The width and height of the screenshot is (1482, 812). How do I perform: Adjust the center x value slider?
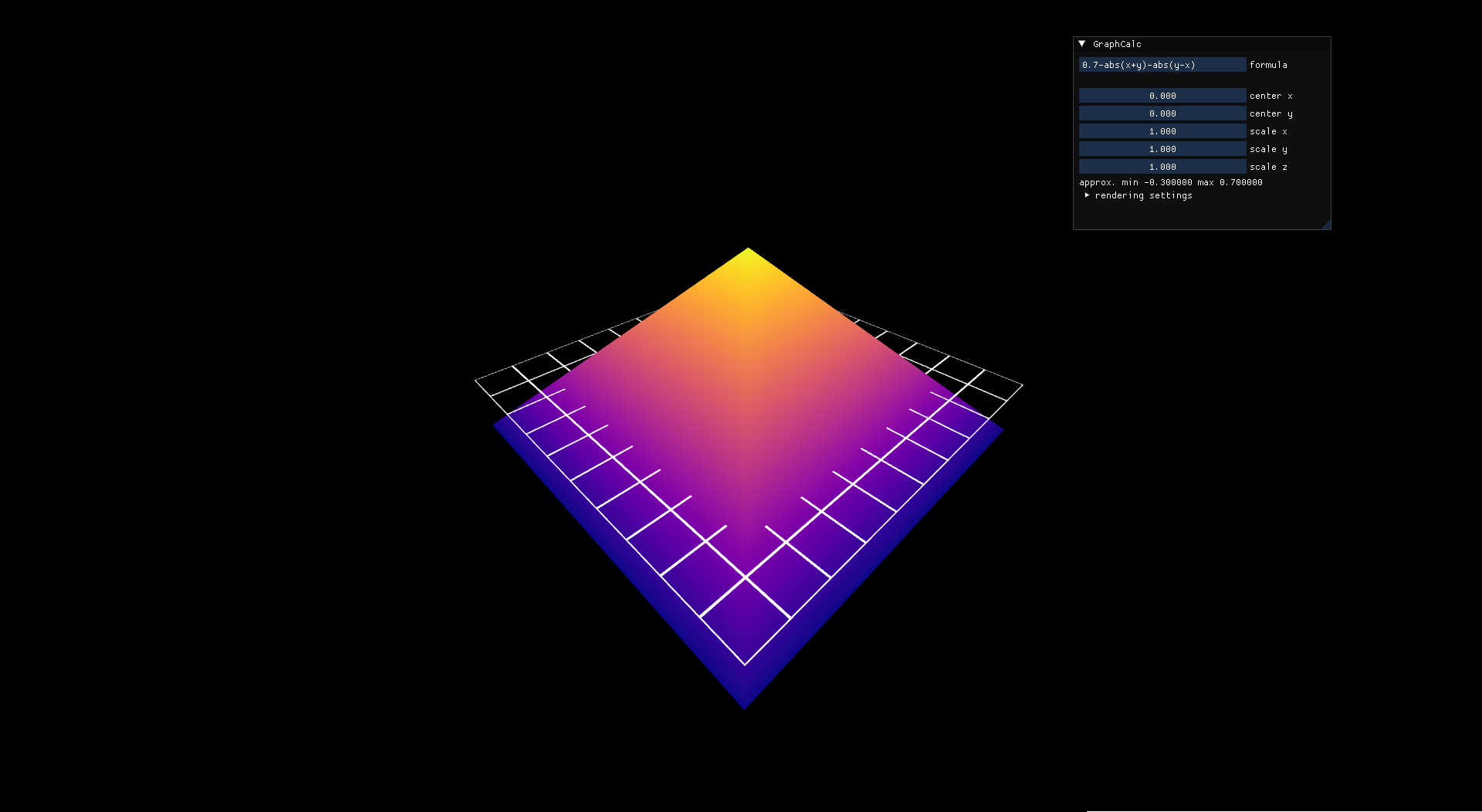pyautogui.click(x=1162, y=96)
